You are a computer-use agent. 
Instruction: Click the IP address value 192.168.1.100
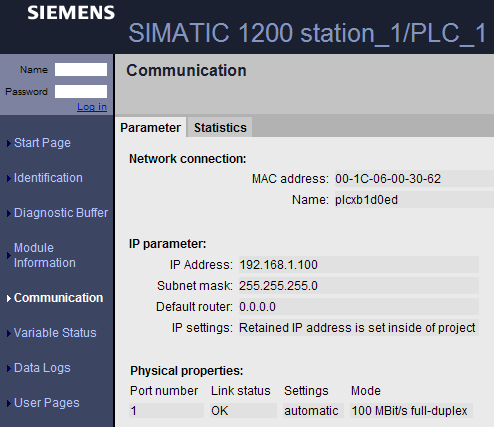278,265
